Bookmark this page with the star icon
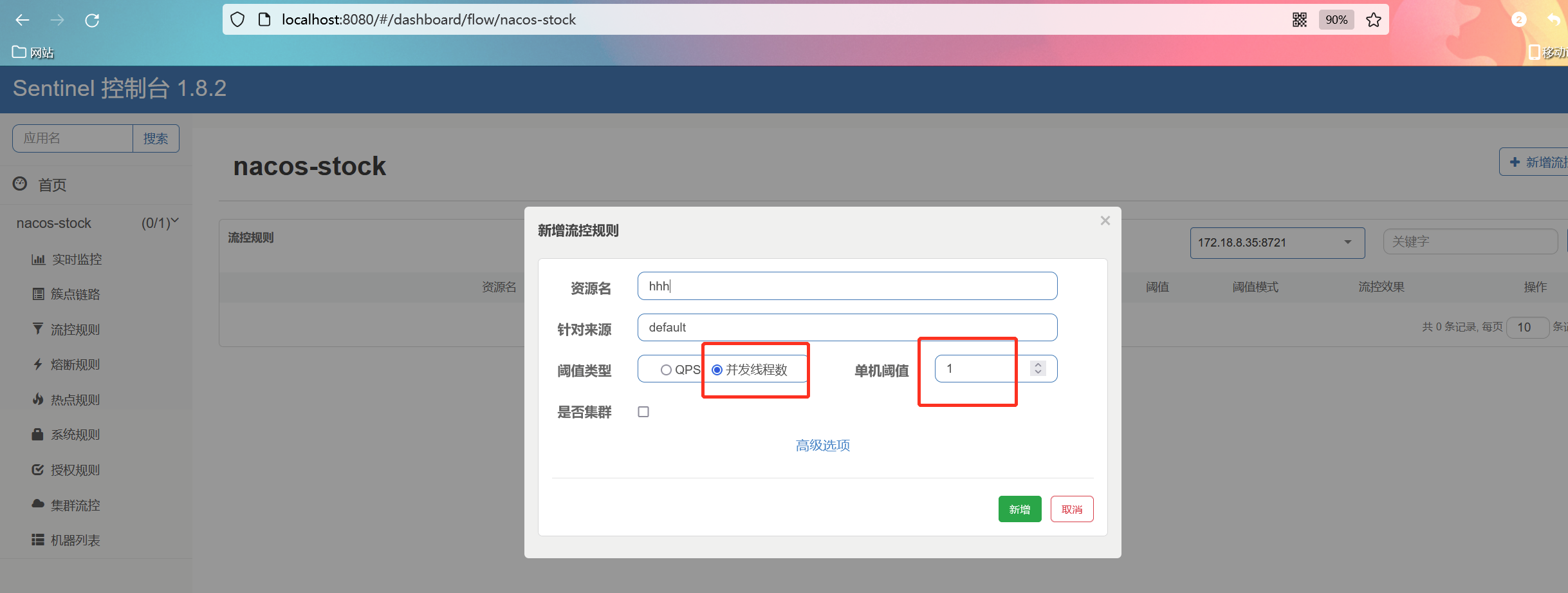This screenshot has width=1568, height=593. [x=1374, y=20]
